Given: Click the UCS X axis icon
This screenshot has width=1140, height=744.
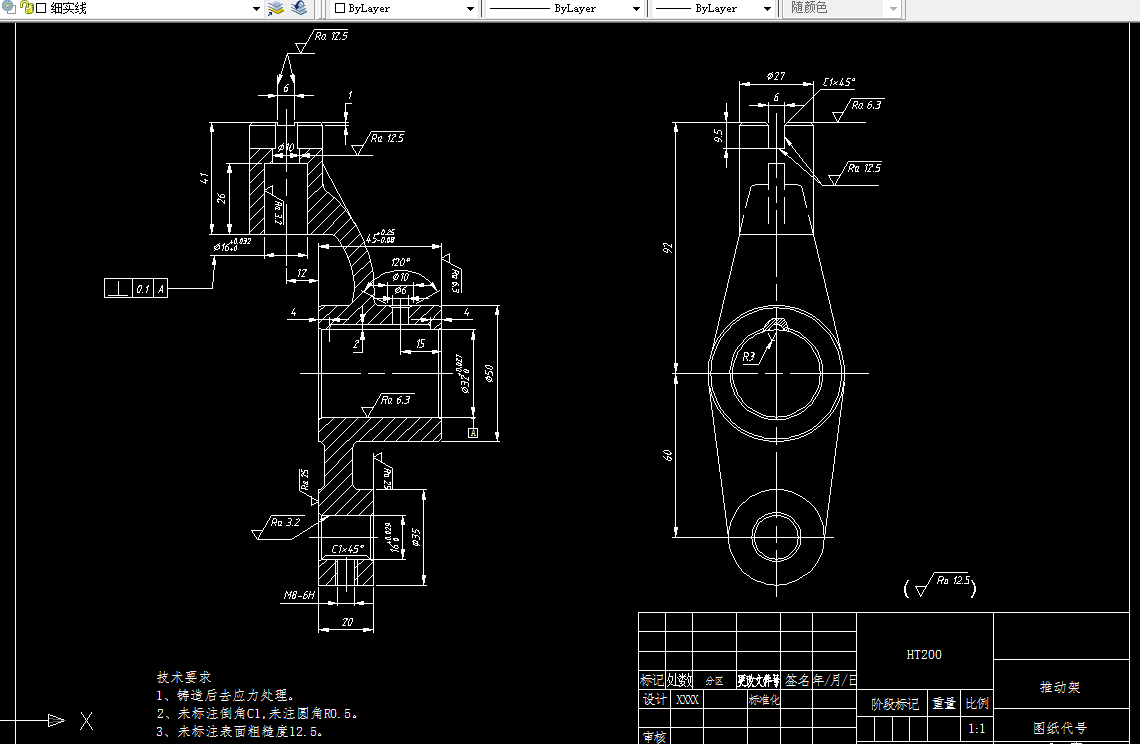Looking at the screenshot, I should click(x=87, y=721).
